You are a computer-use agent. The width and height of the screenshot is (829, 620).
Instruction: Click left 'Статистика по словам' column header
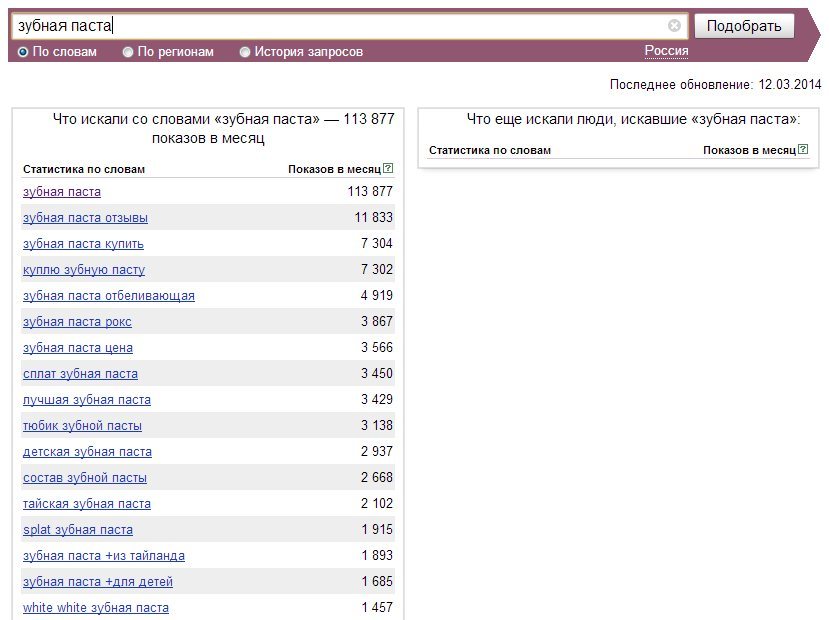(x=84, y=169)
